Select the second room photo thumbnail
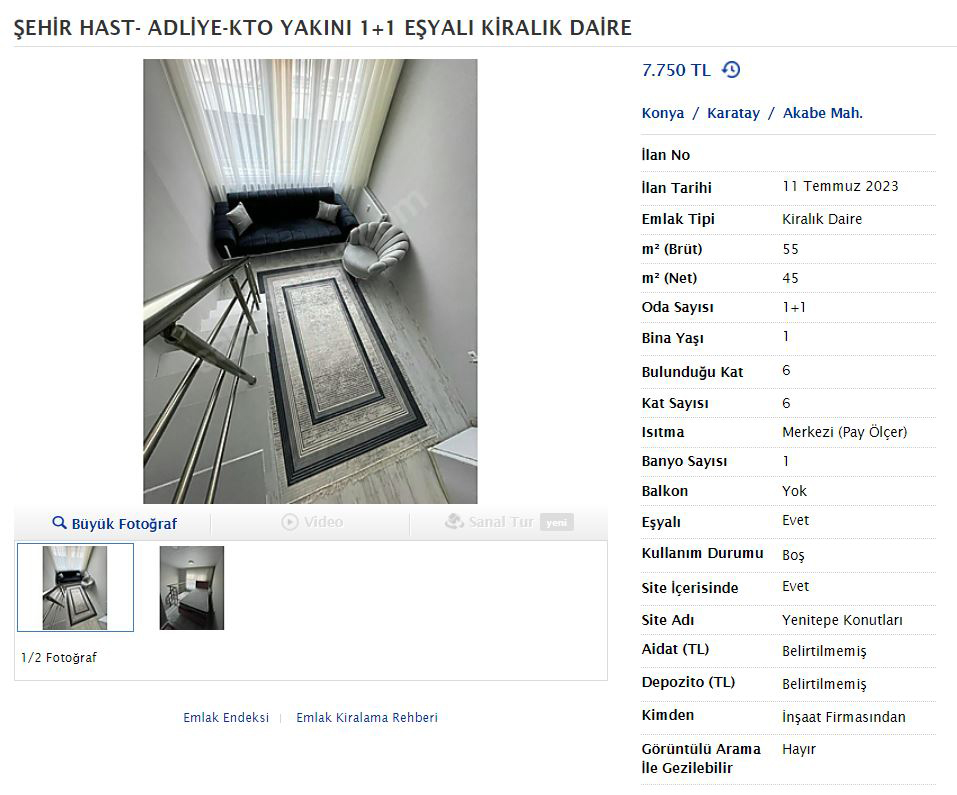 (192, 588)
